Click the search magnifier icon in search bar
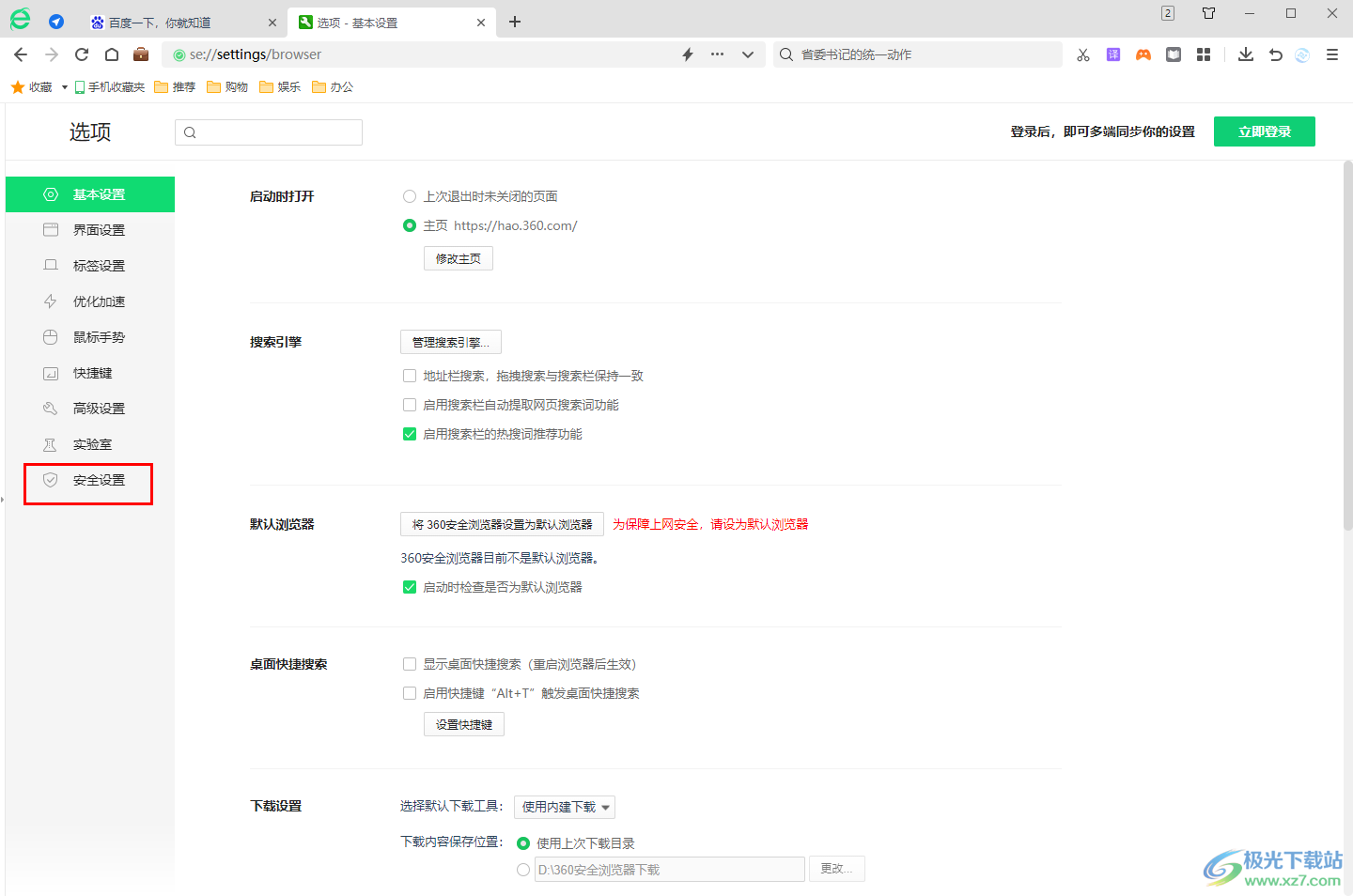This screenshot has width=1353, height=896. click(786, 54)
